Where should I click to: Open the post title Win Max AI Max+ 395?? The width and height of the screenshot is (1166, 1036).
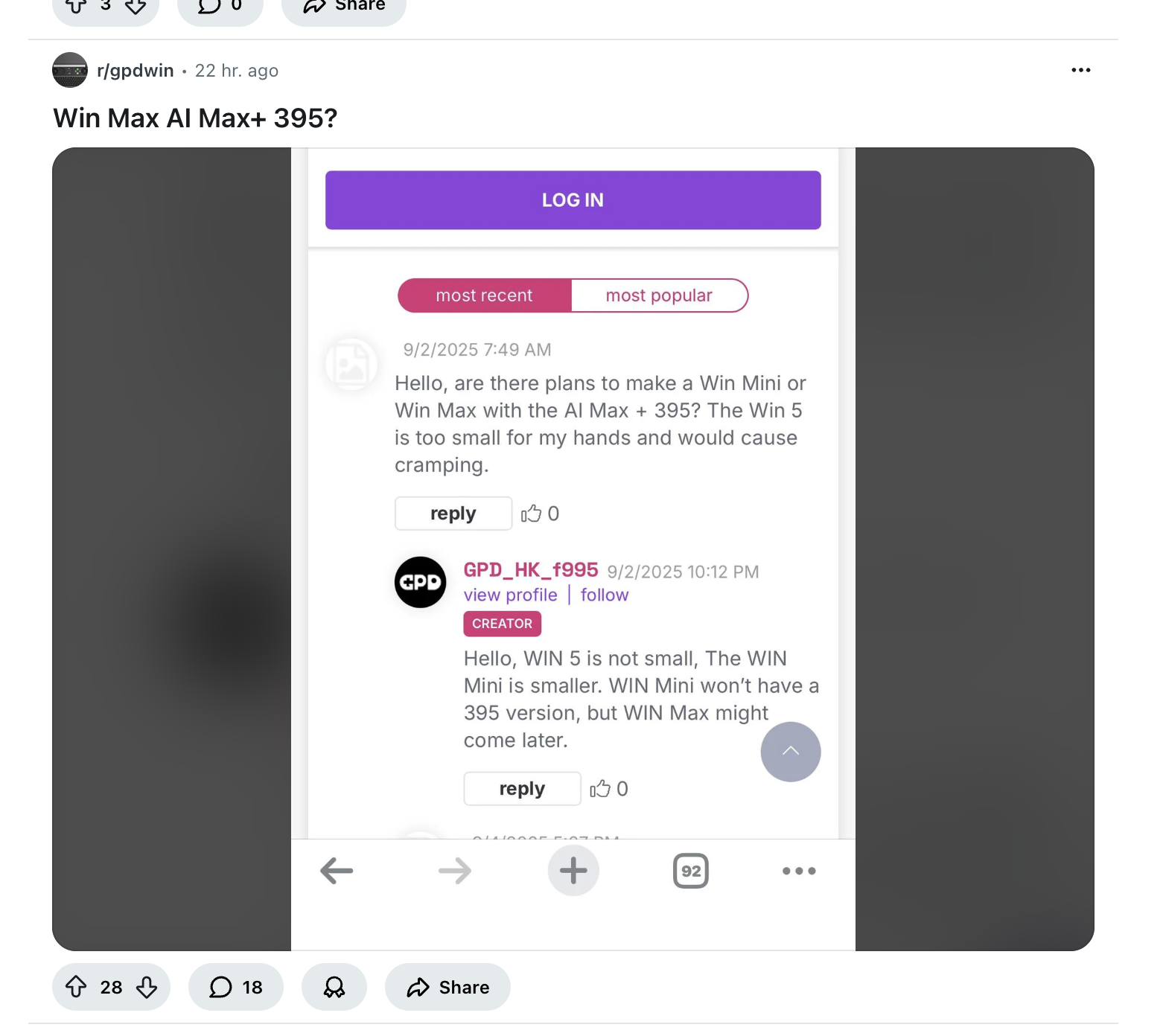(195, 118)
